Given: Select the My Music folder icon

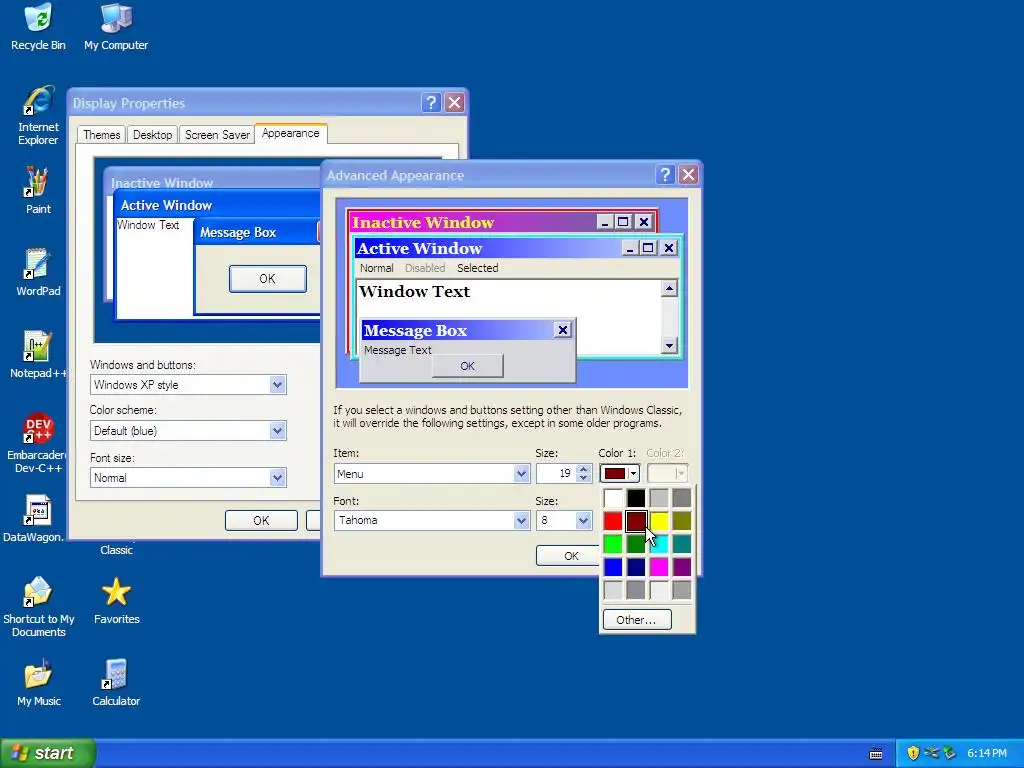Looking at the screenshot, I should (38, 683).
